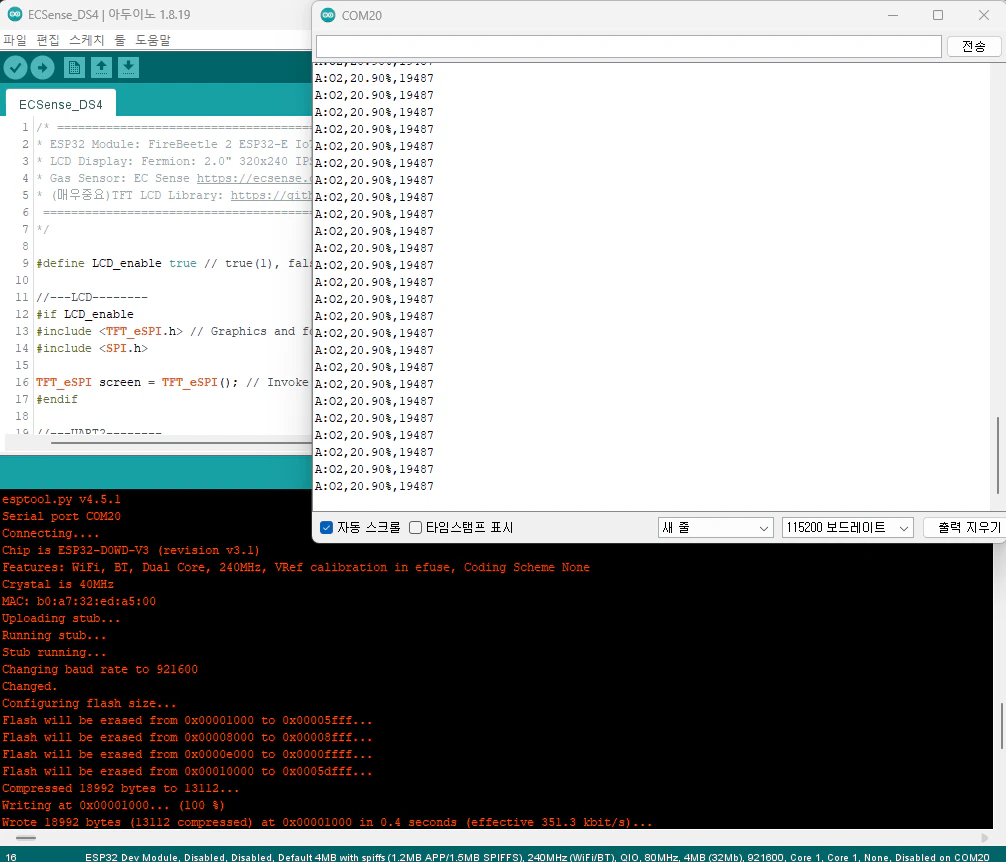Click the console output vertical scrollbar

point(1000,726)
